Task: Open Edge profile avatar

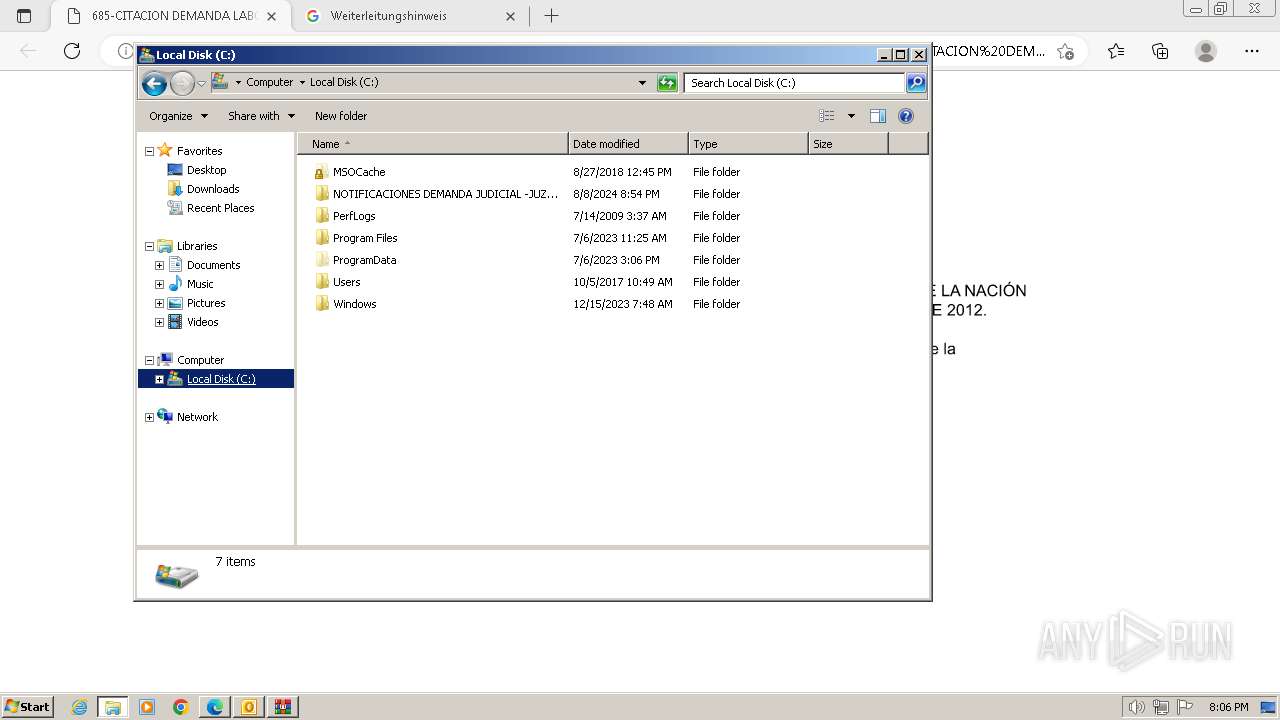Action: click(1206, 51)
